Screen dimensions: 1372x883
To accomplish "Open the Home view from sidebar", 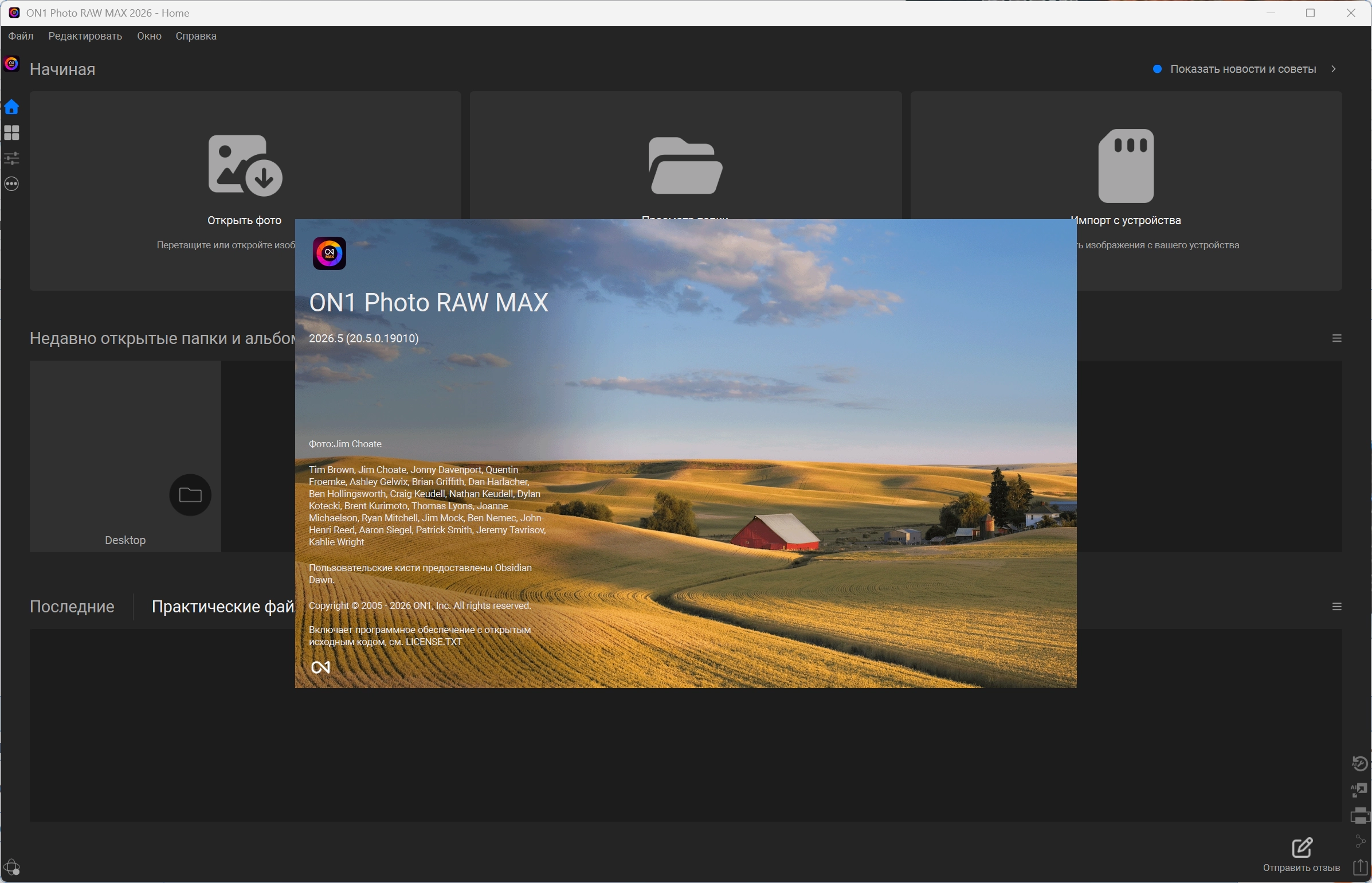I will tap(11, 107).
